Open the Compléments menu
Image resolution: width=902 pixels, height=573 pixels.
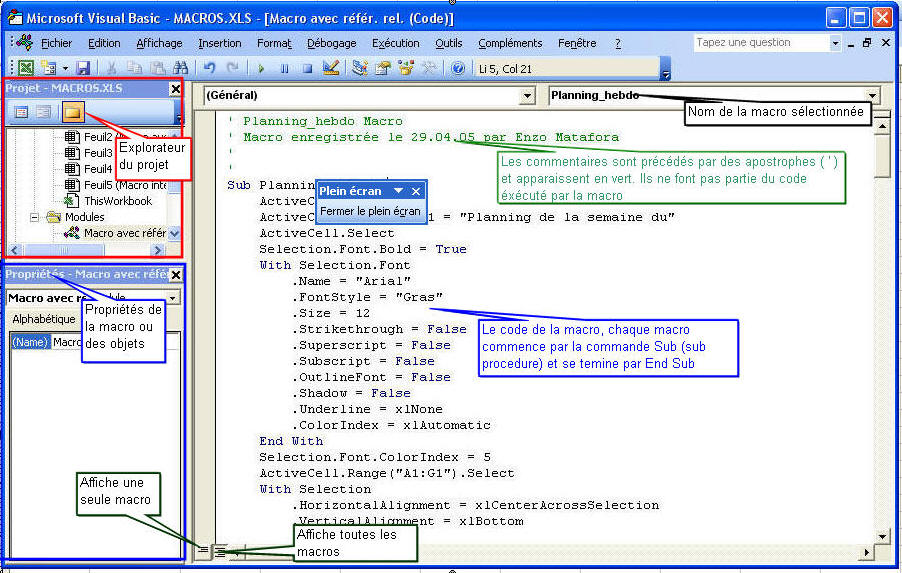coord(510,43)
